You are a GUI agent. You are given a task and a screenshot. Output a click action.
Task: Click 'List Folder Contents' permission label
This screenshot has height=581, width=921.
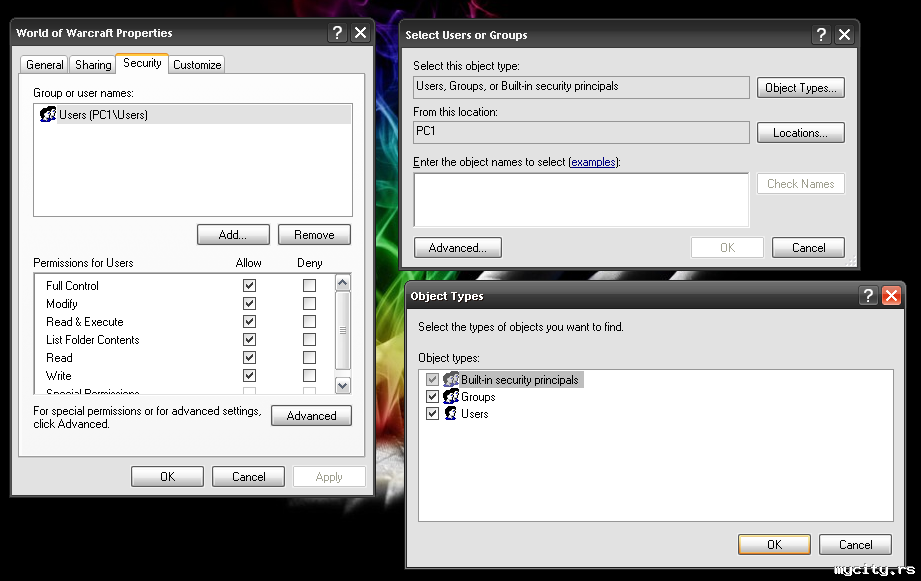pyautogui.click(x=93, y=340)
